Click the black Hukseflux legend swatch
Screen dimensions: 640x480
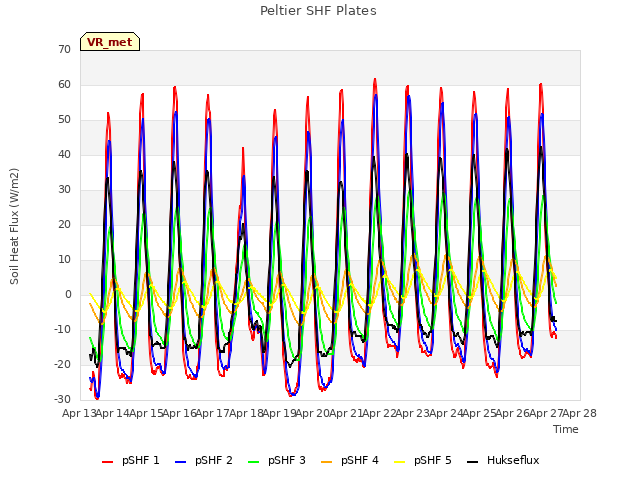[x=473, y=462]
